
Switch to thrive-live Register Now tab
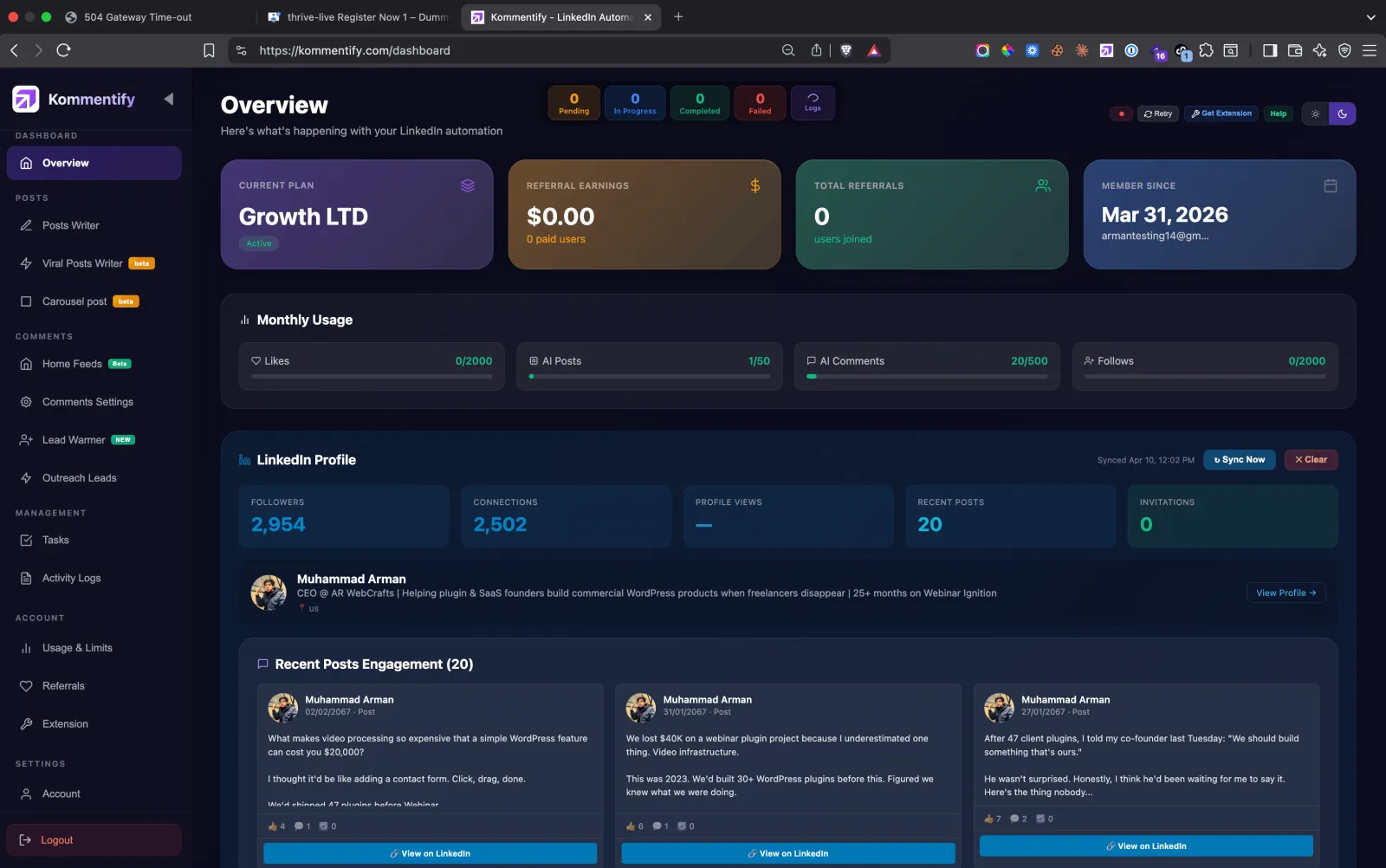(359, 16)
